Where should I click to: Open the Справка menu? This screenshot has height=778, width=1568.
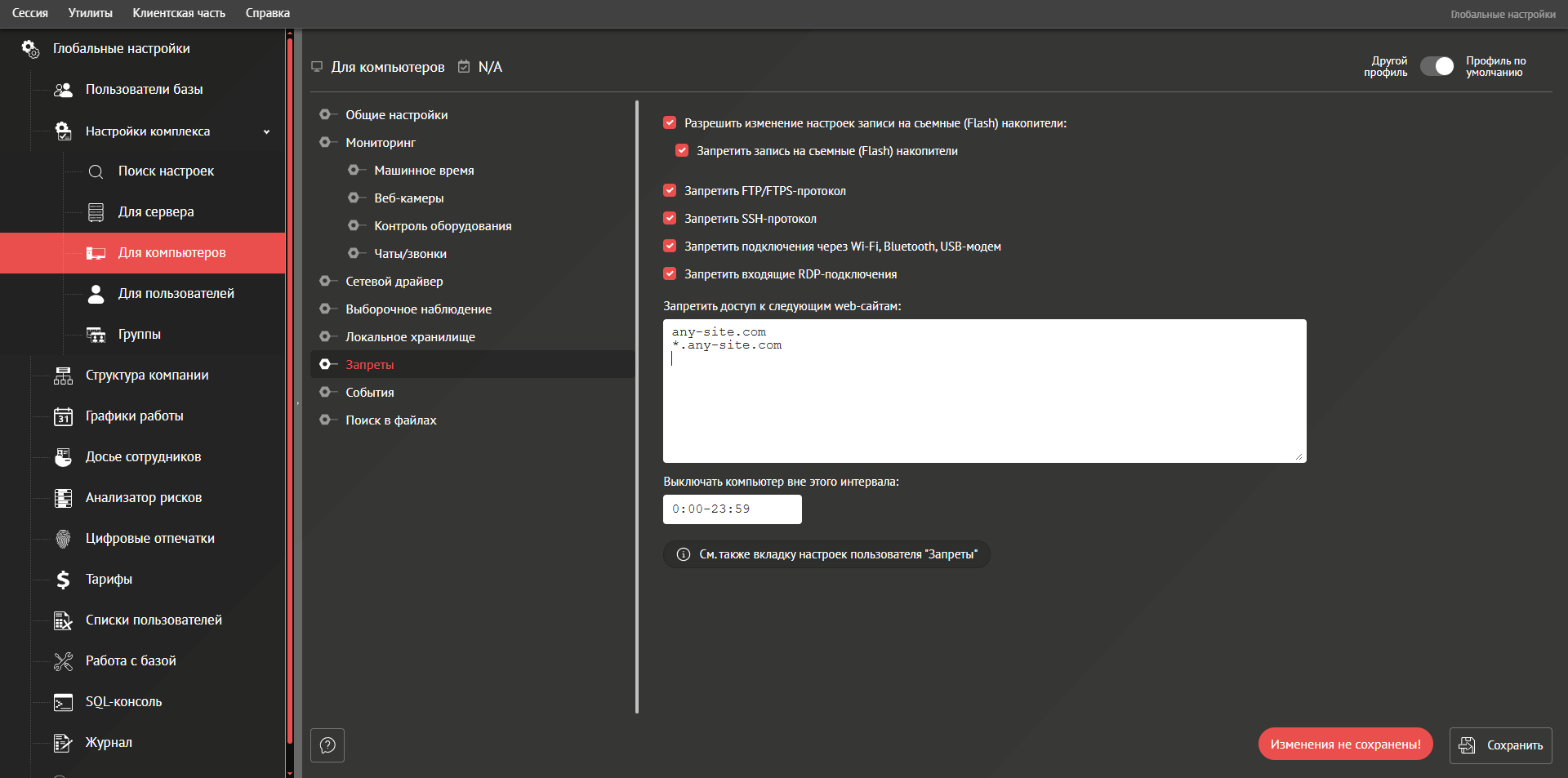point(267,13)
